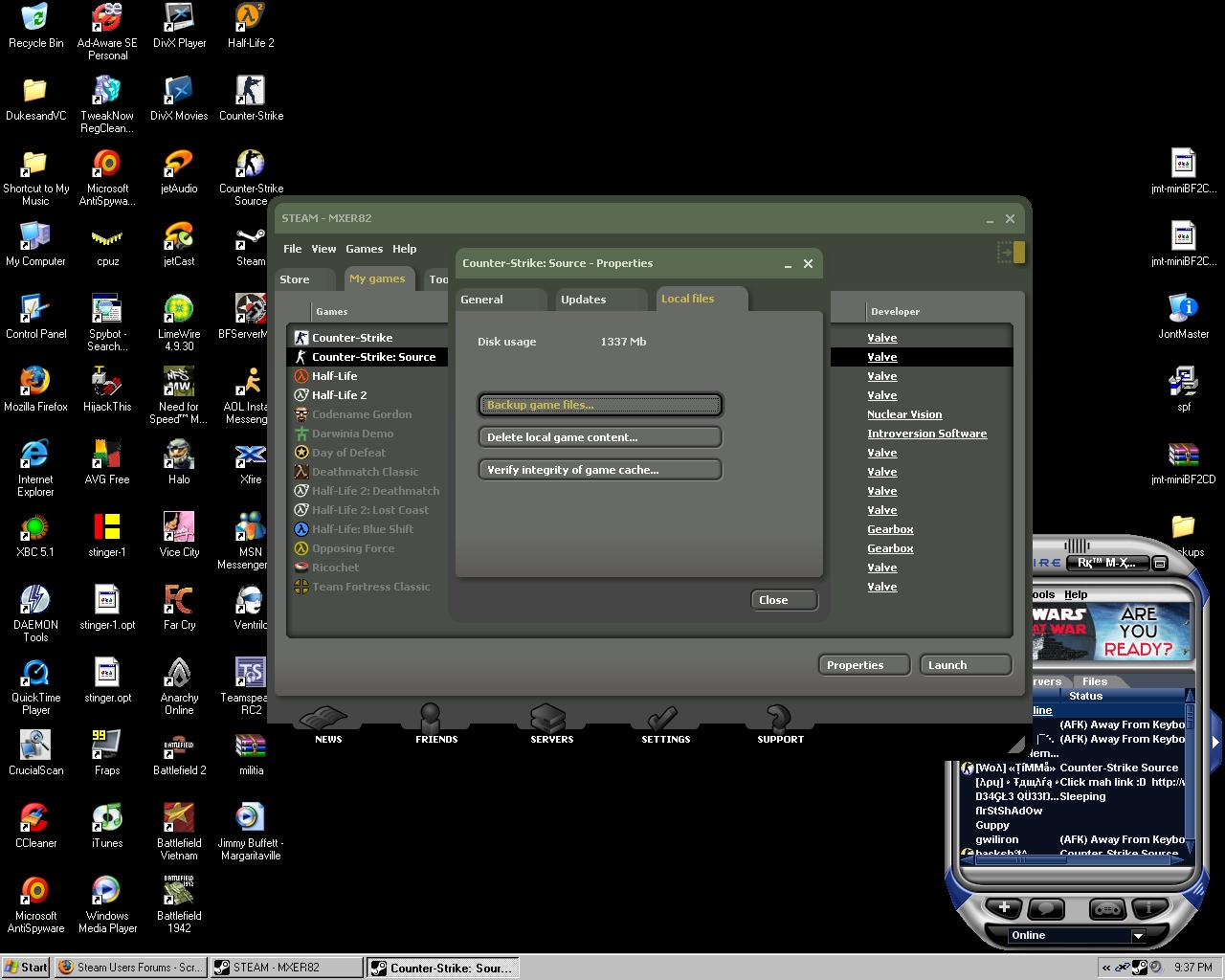Image resolution: width=1225 pixels, height=980 pixels.
Task: Select the CCleaner desktop icon
Action: pos(35,825)
